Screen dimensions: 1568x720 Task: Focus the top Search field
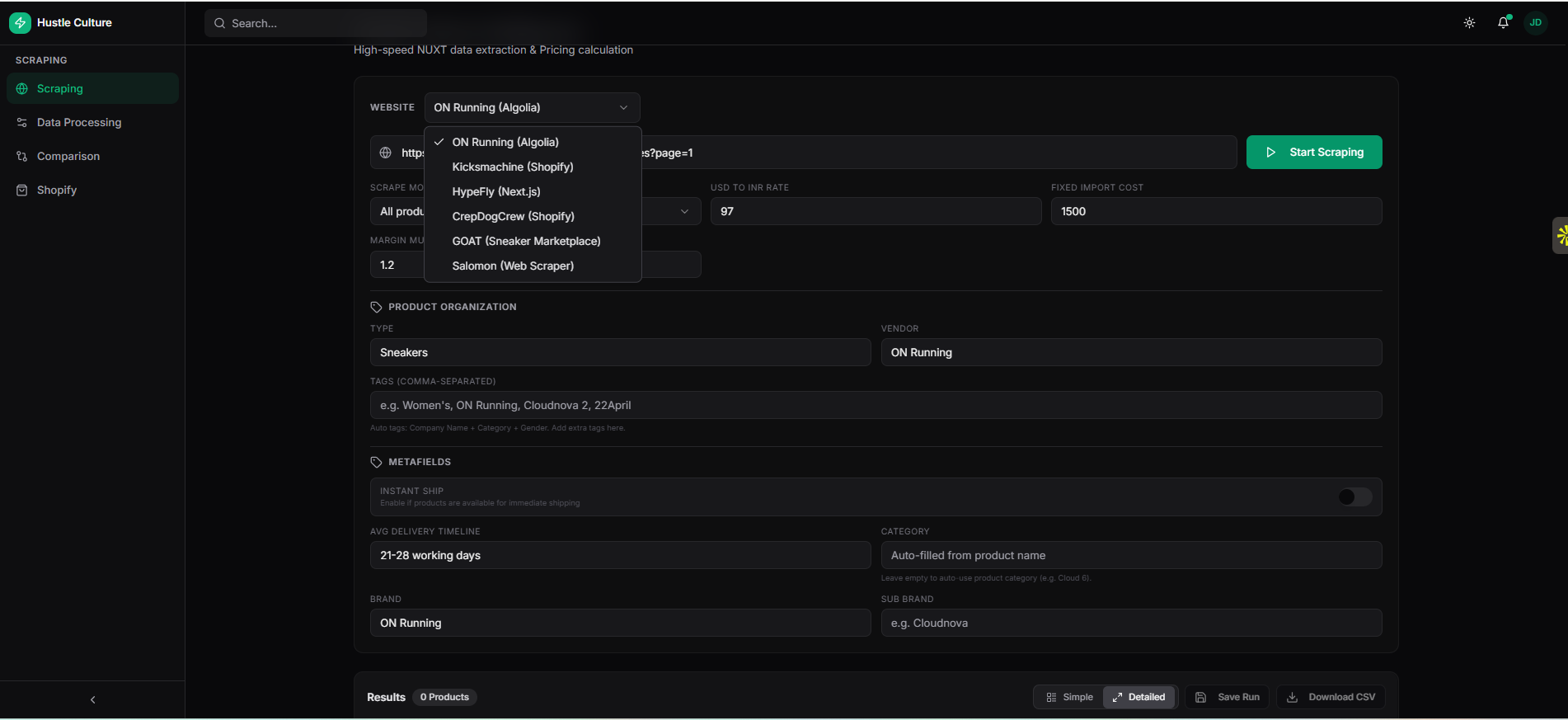316,23
